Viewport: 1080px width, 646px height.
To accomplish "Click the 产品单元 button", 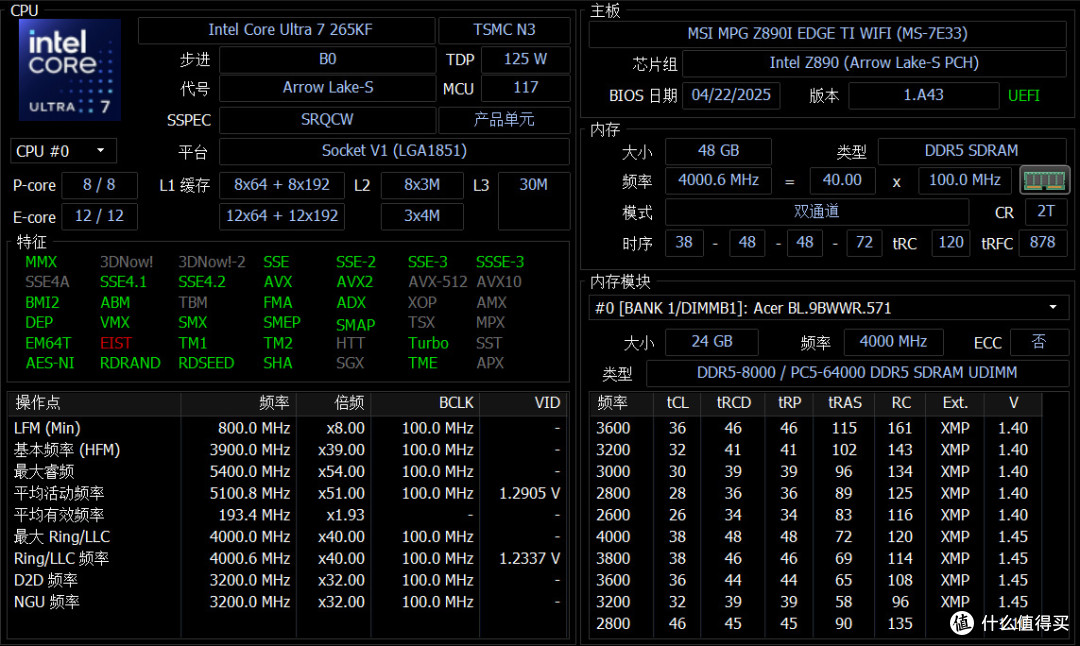I will (x=504, y=120).
